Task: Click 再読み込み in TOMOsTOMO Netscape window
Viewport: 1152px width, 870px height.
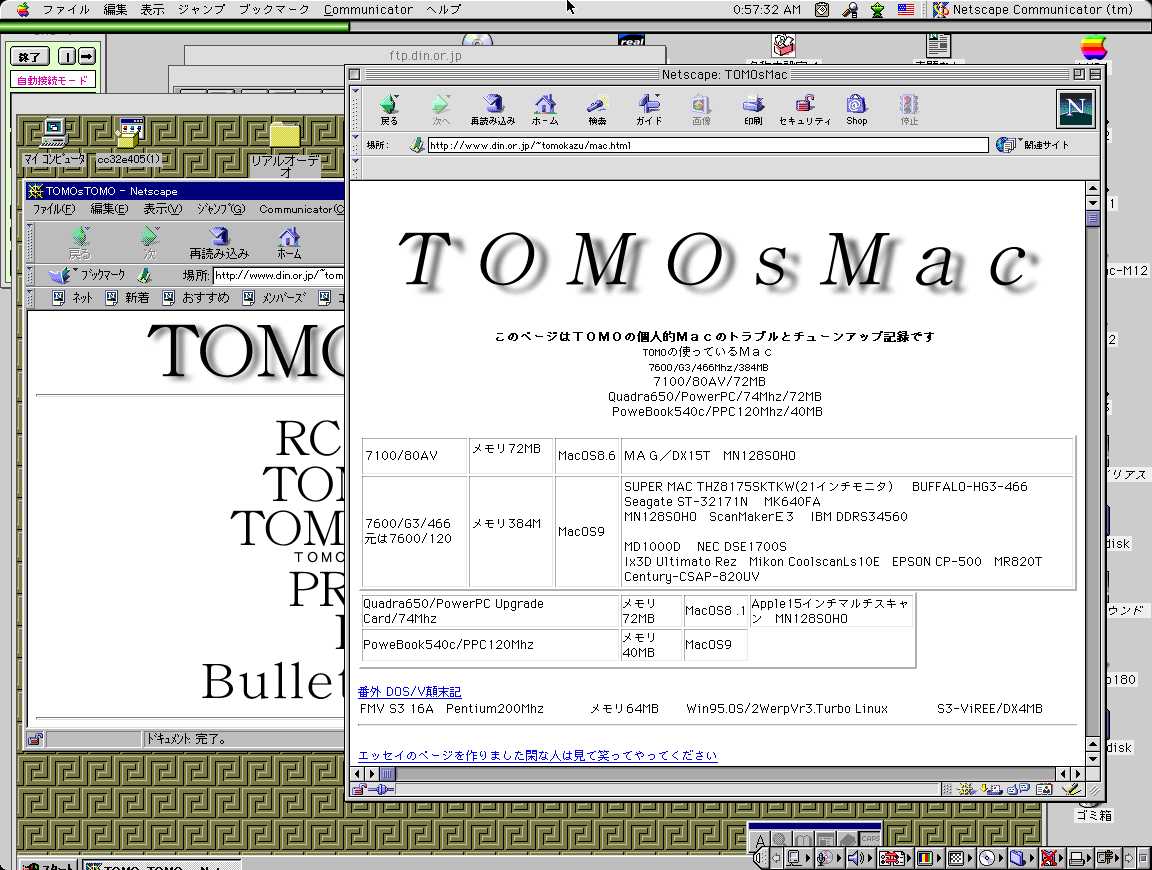Action: tap(219, 242)
